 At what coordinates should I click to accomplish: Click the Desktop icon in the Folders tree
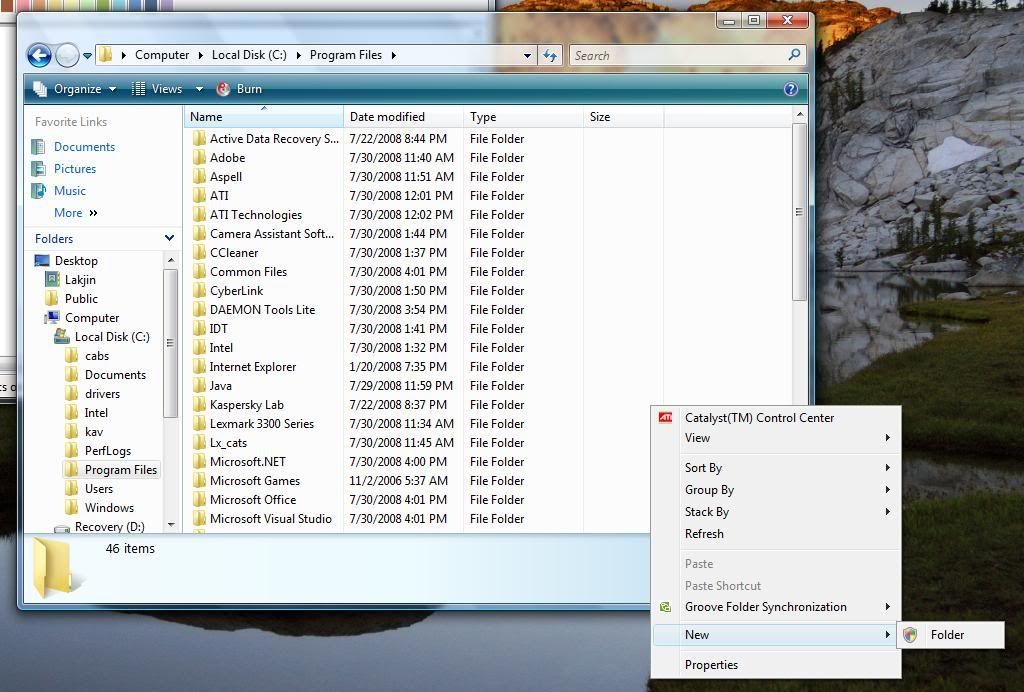click(x=42, y=260)
